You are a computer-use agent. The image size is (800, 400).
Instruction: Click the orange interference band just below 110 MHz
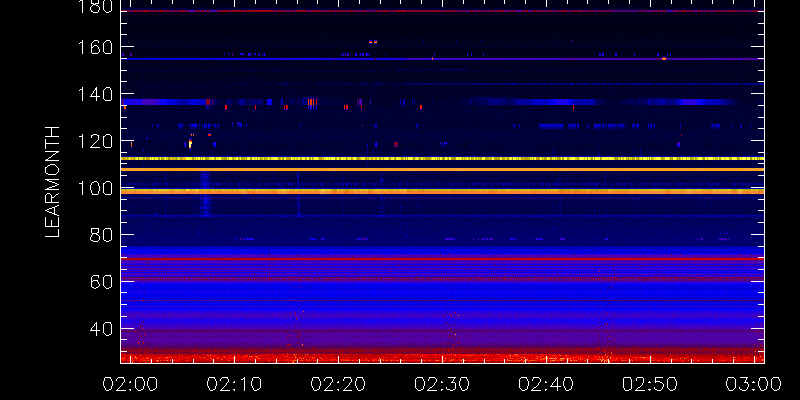click(442, 169)
